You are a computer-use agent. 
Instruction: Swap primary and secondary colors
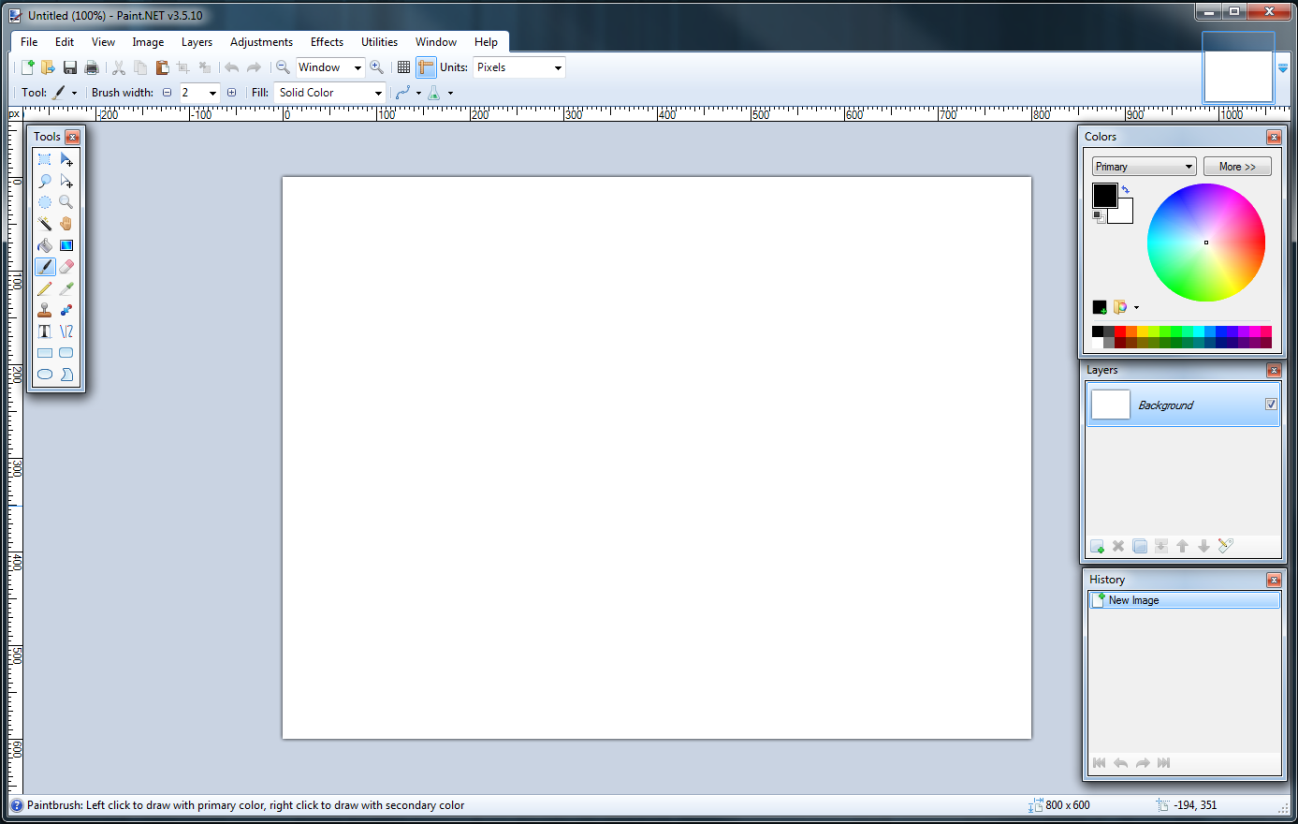[x=1125, y=189]
